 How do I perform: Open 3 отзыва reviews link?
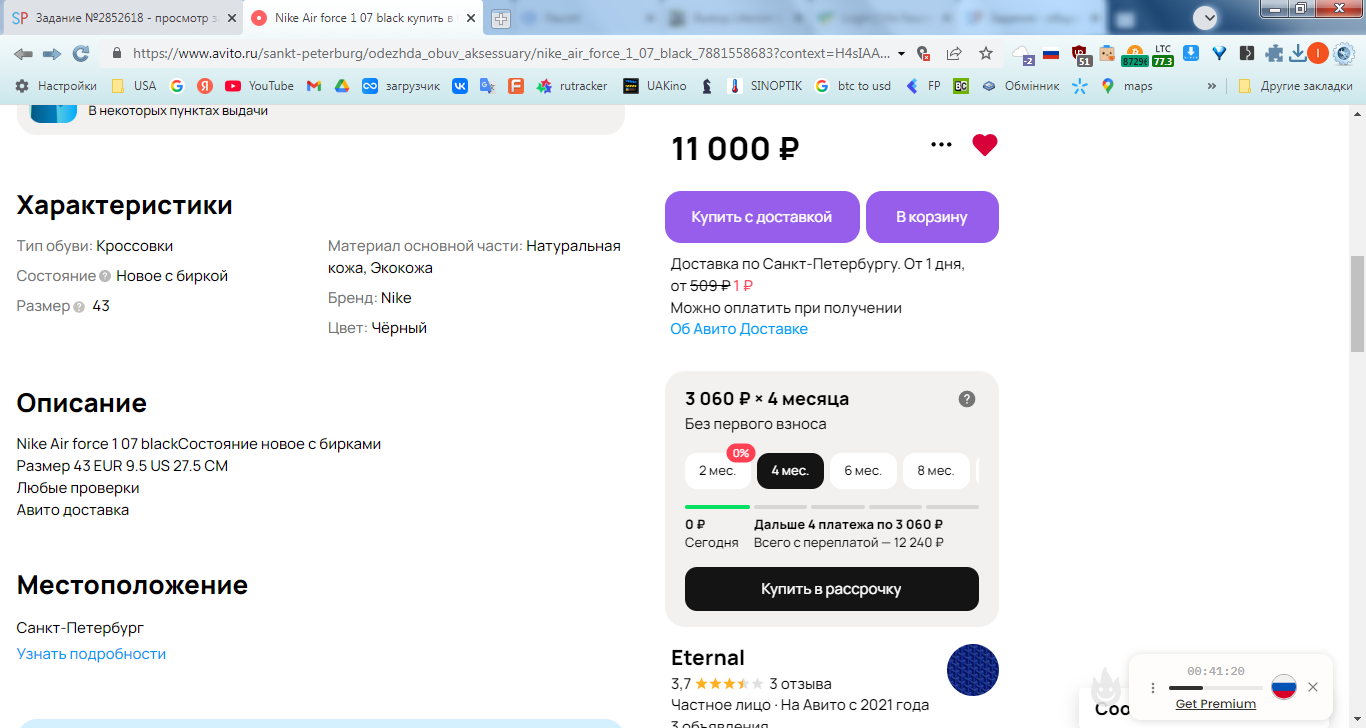pyautogui.click(x=800, y=684)
